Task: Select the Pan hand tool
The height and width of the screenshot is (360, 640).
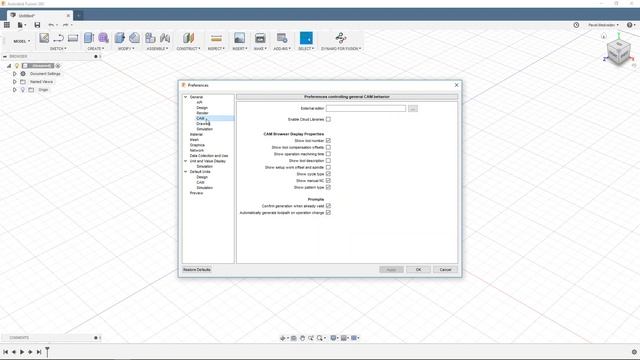Action: click(x=302, y=338)
